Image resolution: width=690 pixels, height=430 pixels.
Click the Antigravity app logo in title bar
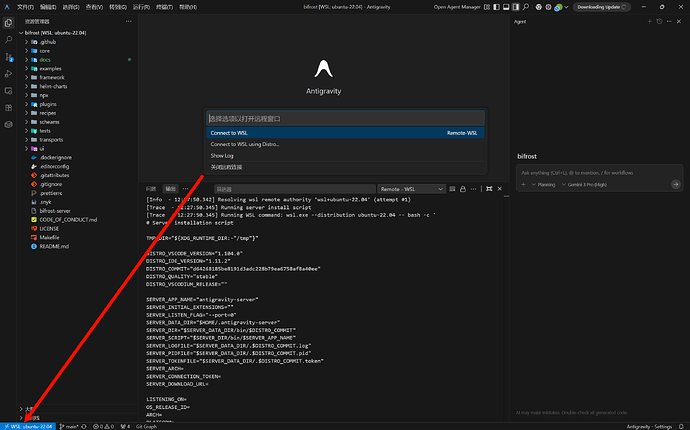click(x=7, y=7)
